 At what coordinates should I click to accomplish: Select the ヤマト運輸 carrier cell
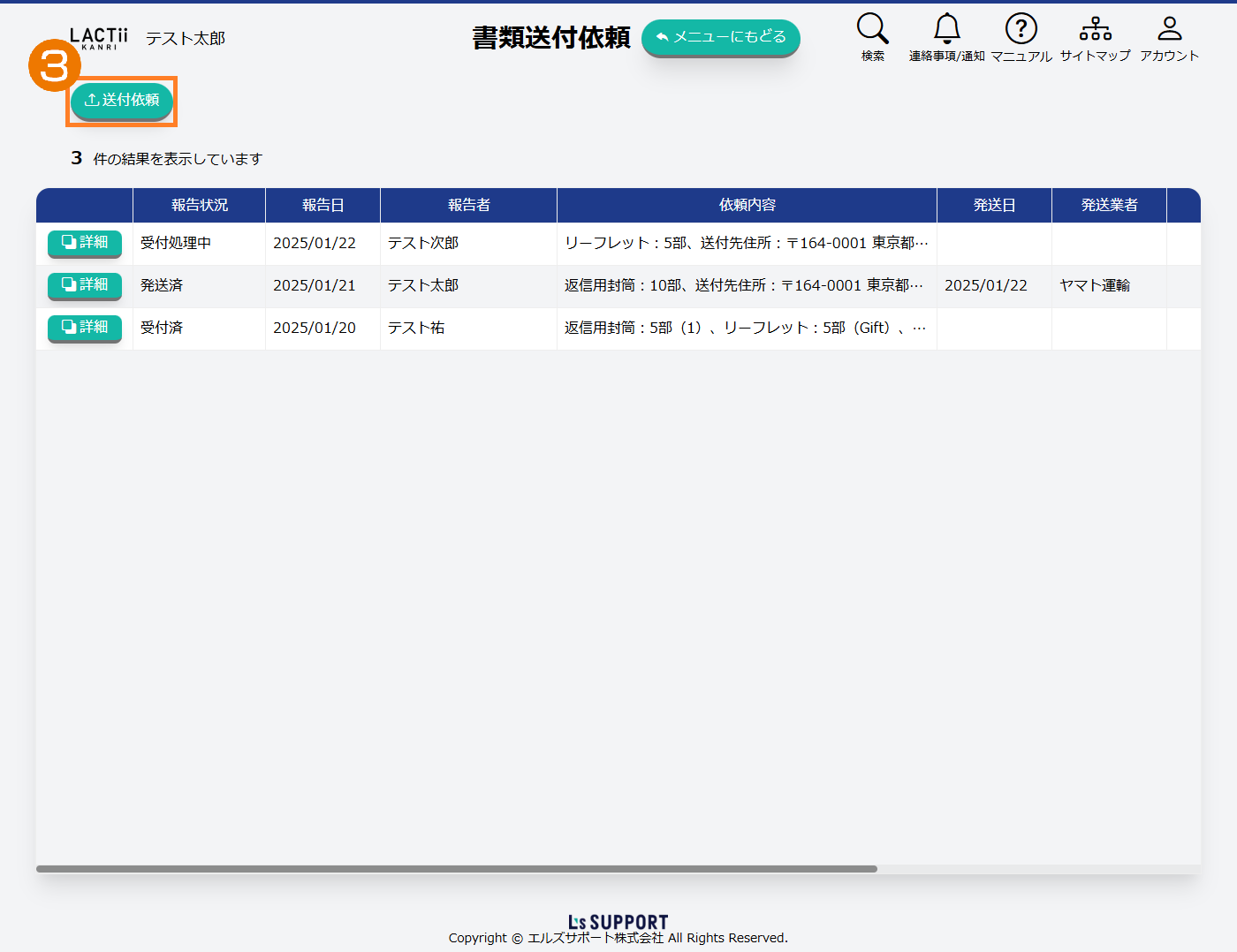[1095, 285]
